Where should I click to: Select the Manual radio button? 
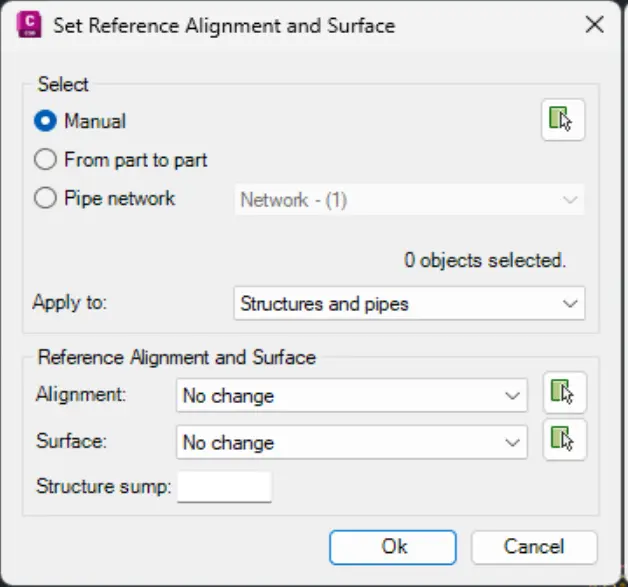(x=46, y=122)
